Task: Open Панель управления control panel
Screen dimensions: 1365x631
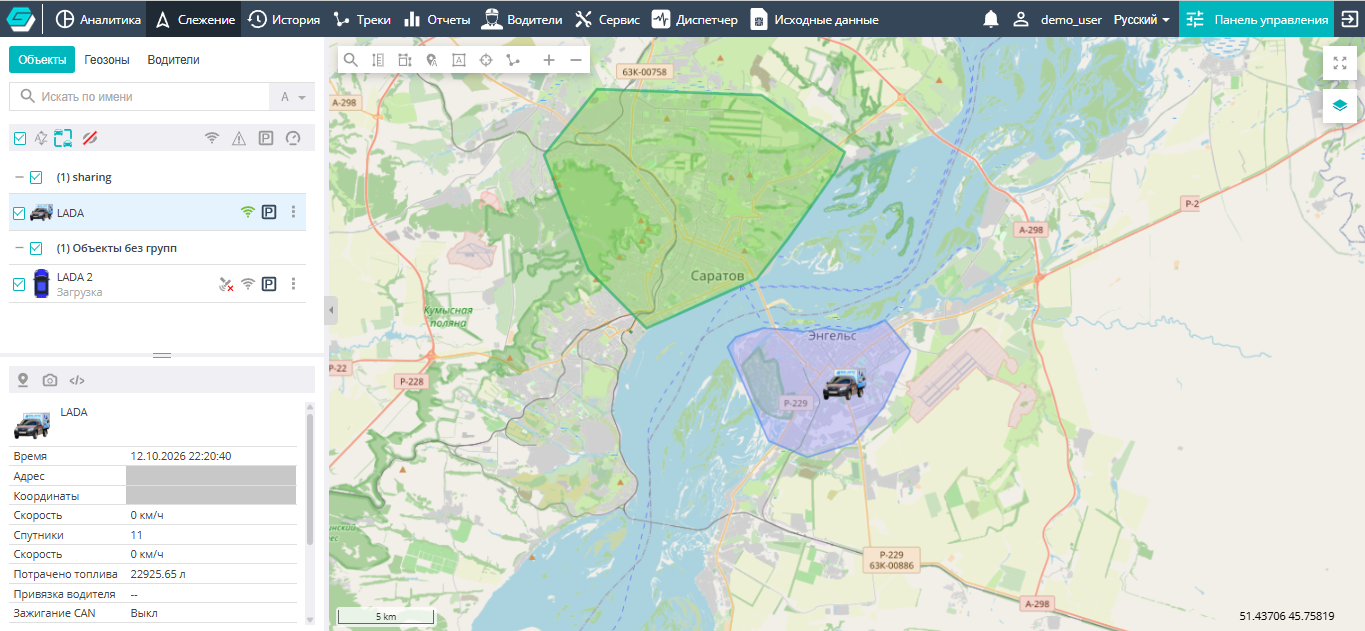Action: (1256, 19)
